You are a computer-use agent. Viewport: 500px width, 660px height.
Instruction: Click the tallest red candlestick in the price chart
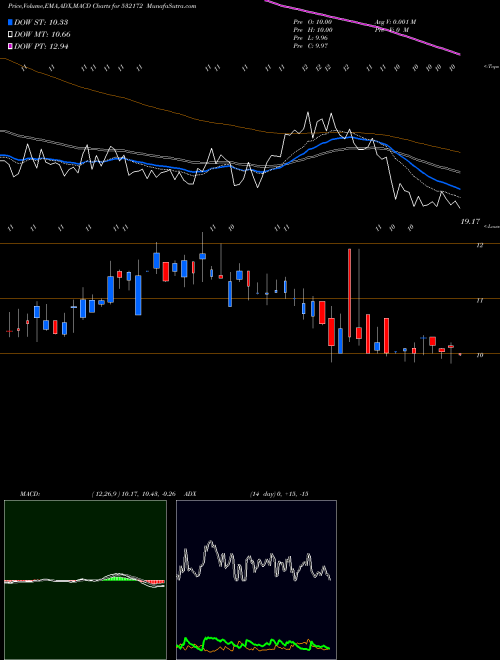pos(349,293)
